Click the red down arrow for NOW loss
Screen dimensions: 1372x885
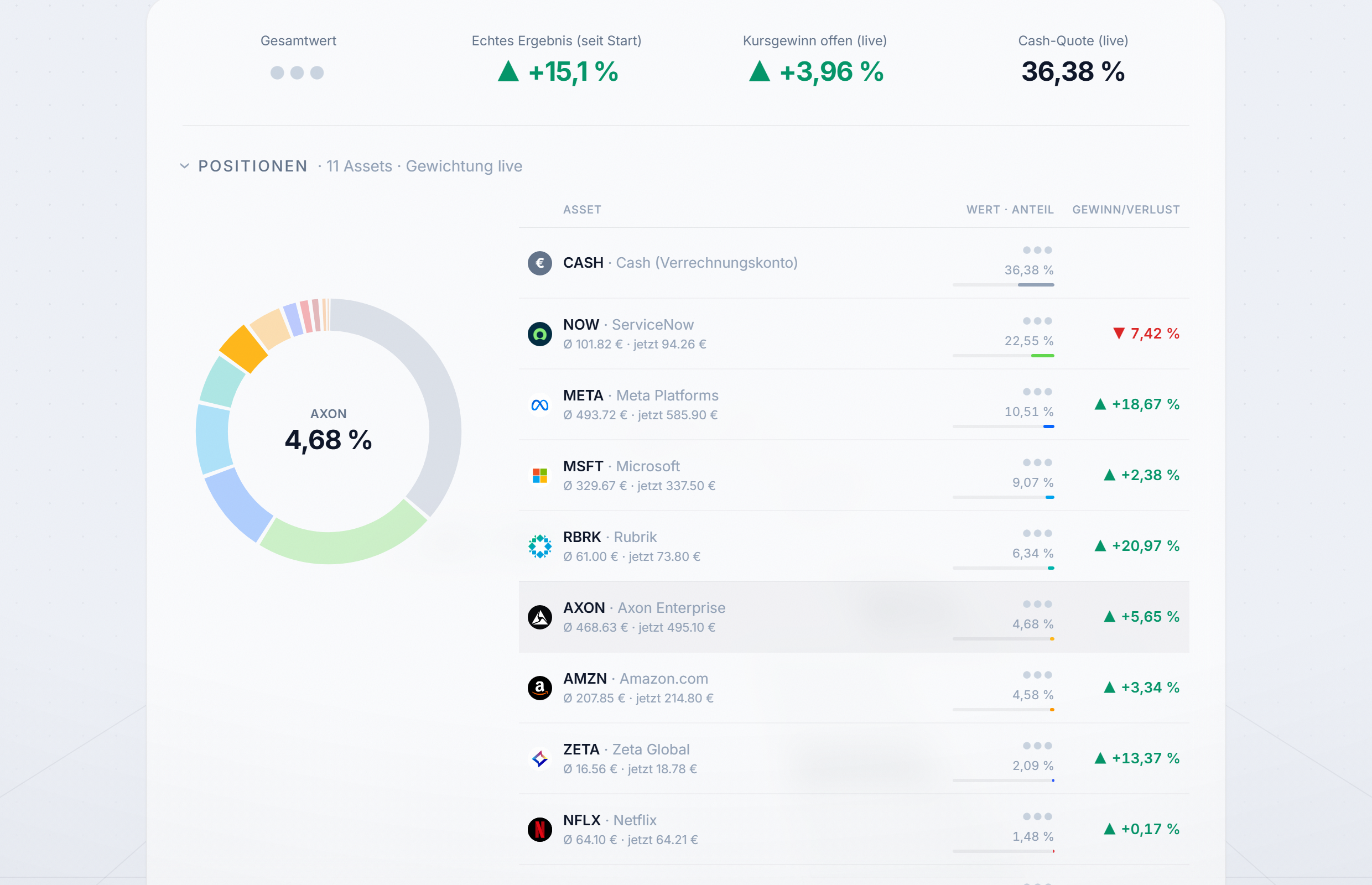point(1119,334)
